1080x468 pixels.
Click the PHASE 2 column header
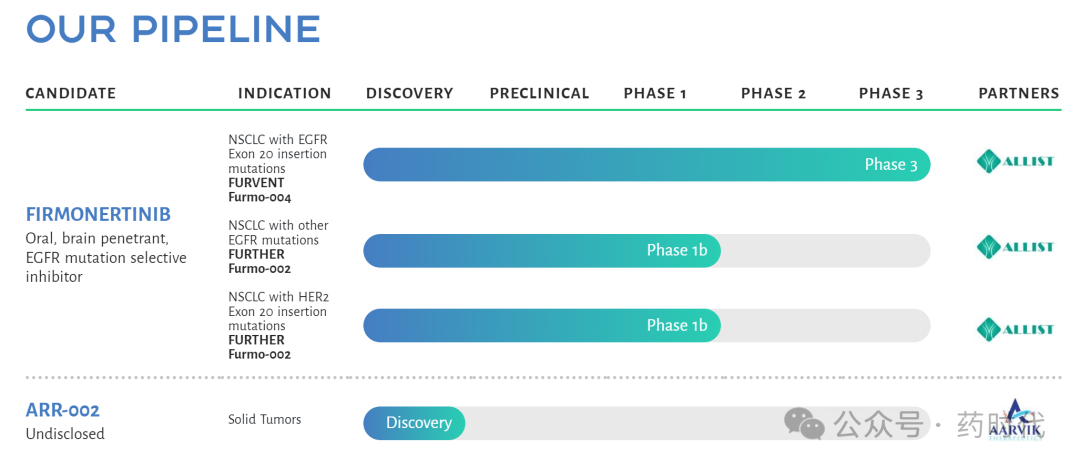pos(773,93)
